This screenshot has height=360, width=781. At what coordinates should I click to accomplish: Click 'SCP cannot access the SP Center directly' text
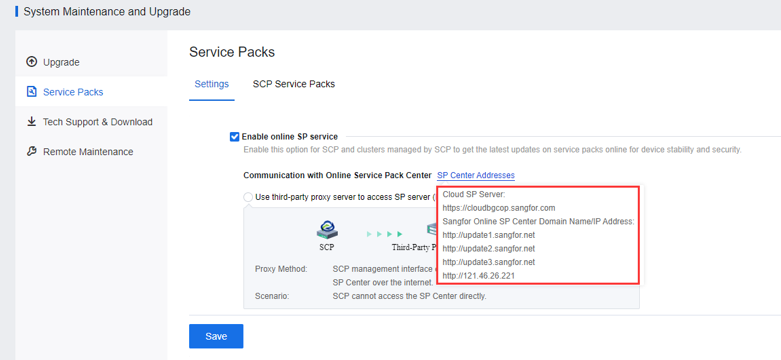pyautogui.click(x=409, y=296)
